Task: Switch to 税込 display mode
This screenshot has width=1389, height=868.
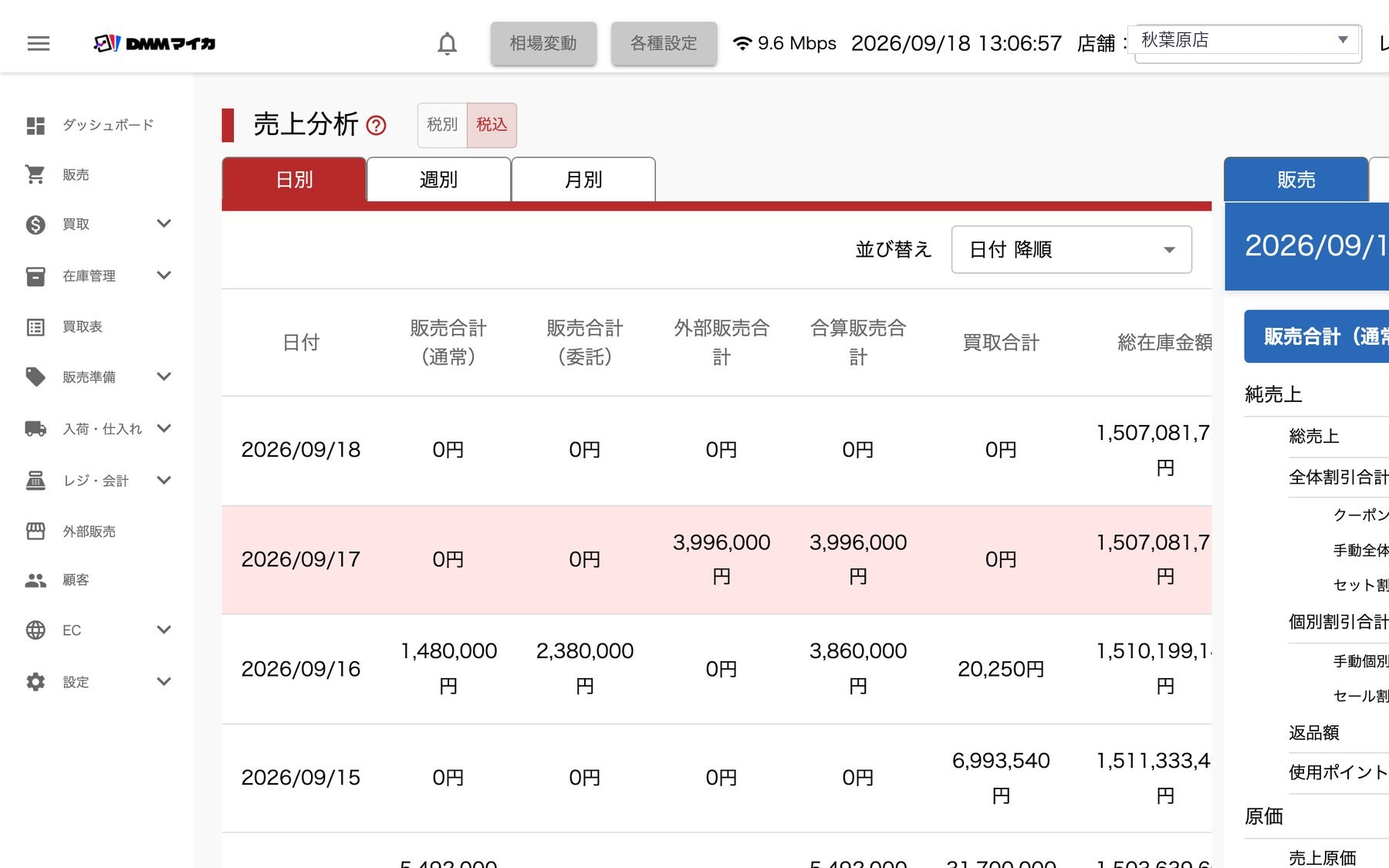Action: coord(492,124)
